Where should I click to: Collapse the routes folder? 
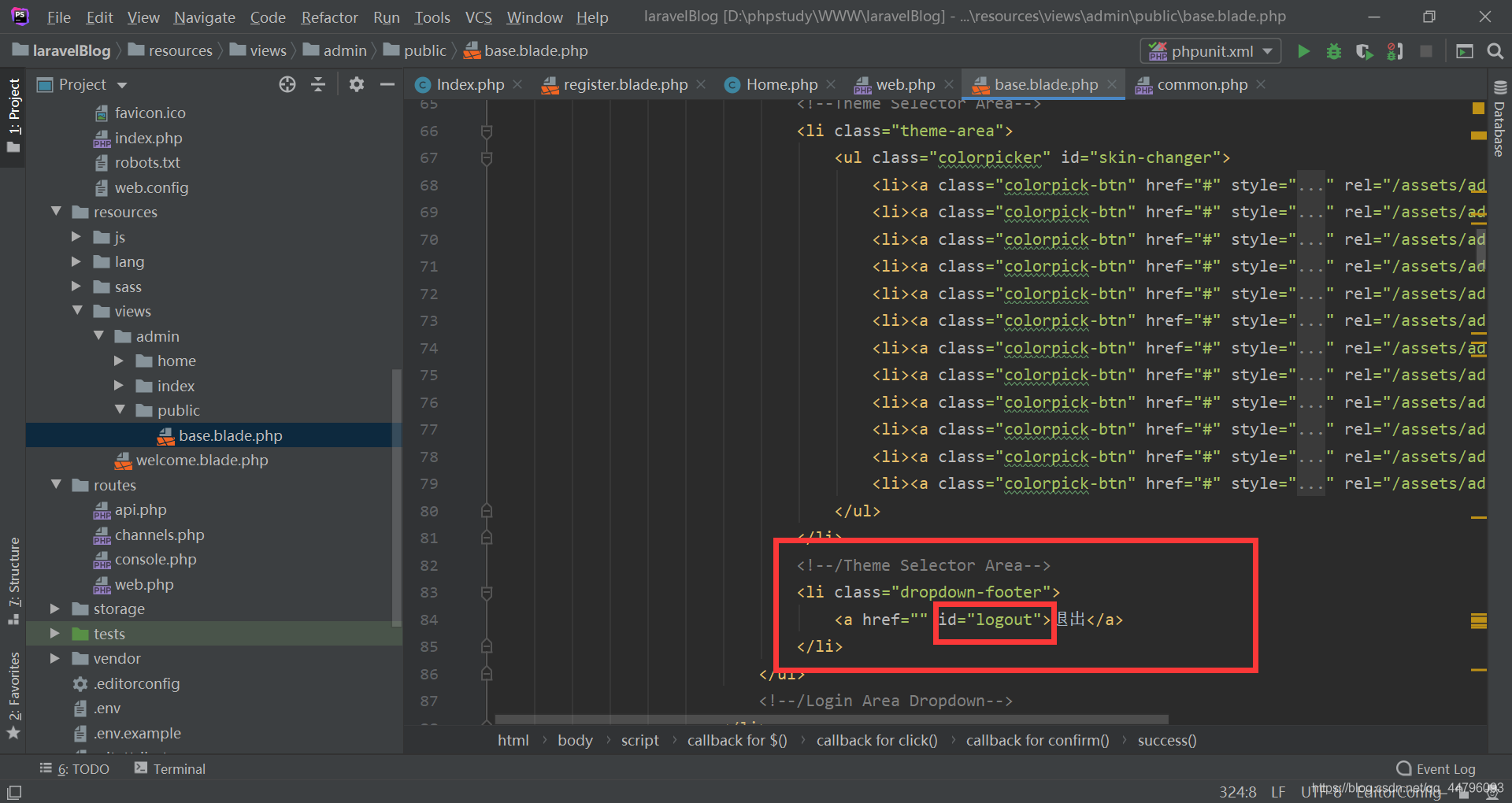point(56,485)
